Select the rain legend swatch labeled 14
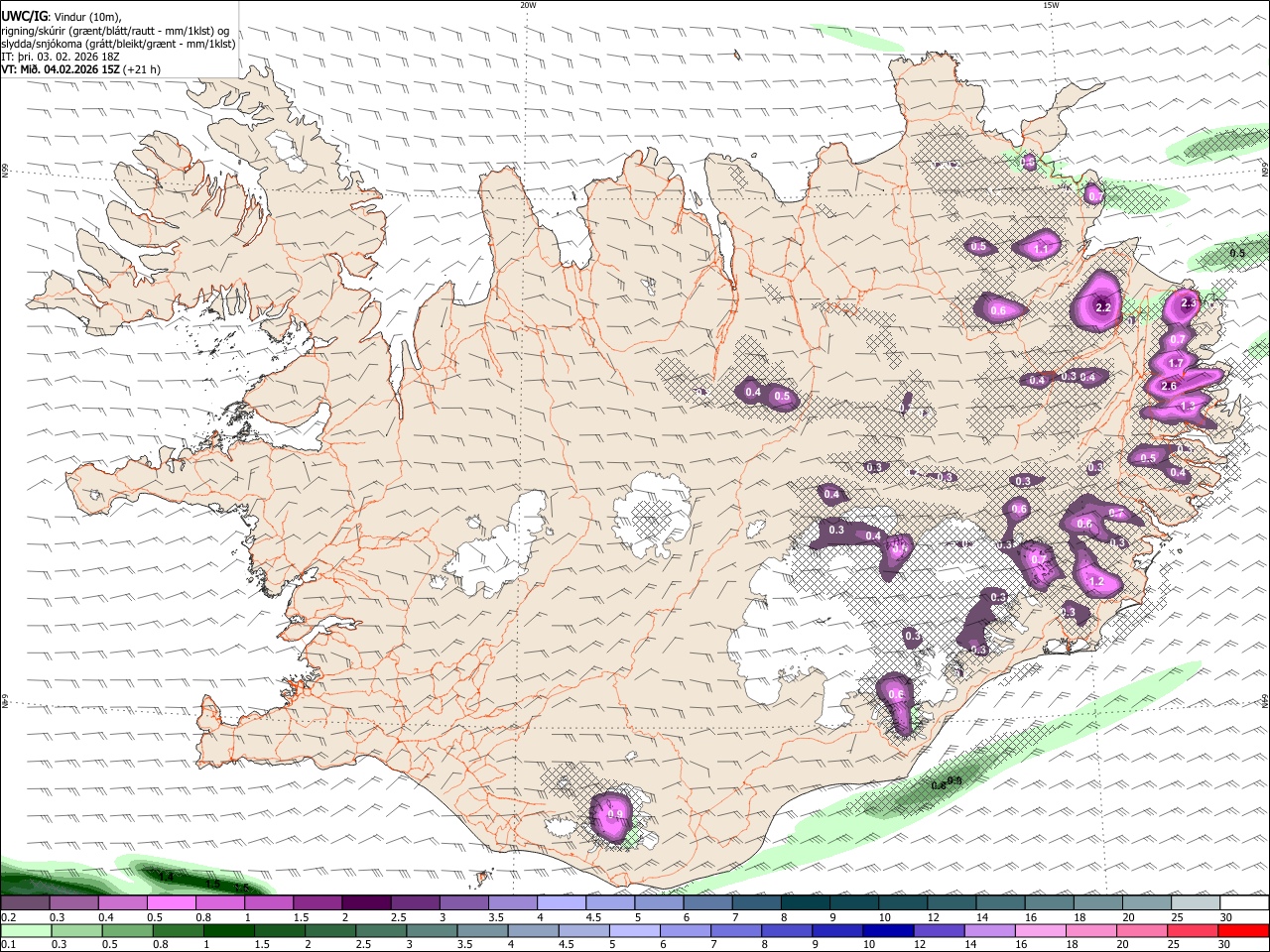The width and height of the screenshot is (1270, 952). (x=990, y=930)
